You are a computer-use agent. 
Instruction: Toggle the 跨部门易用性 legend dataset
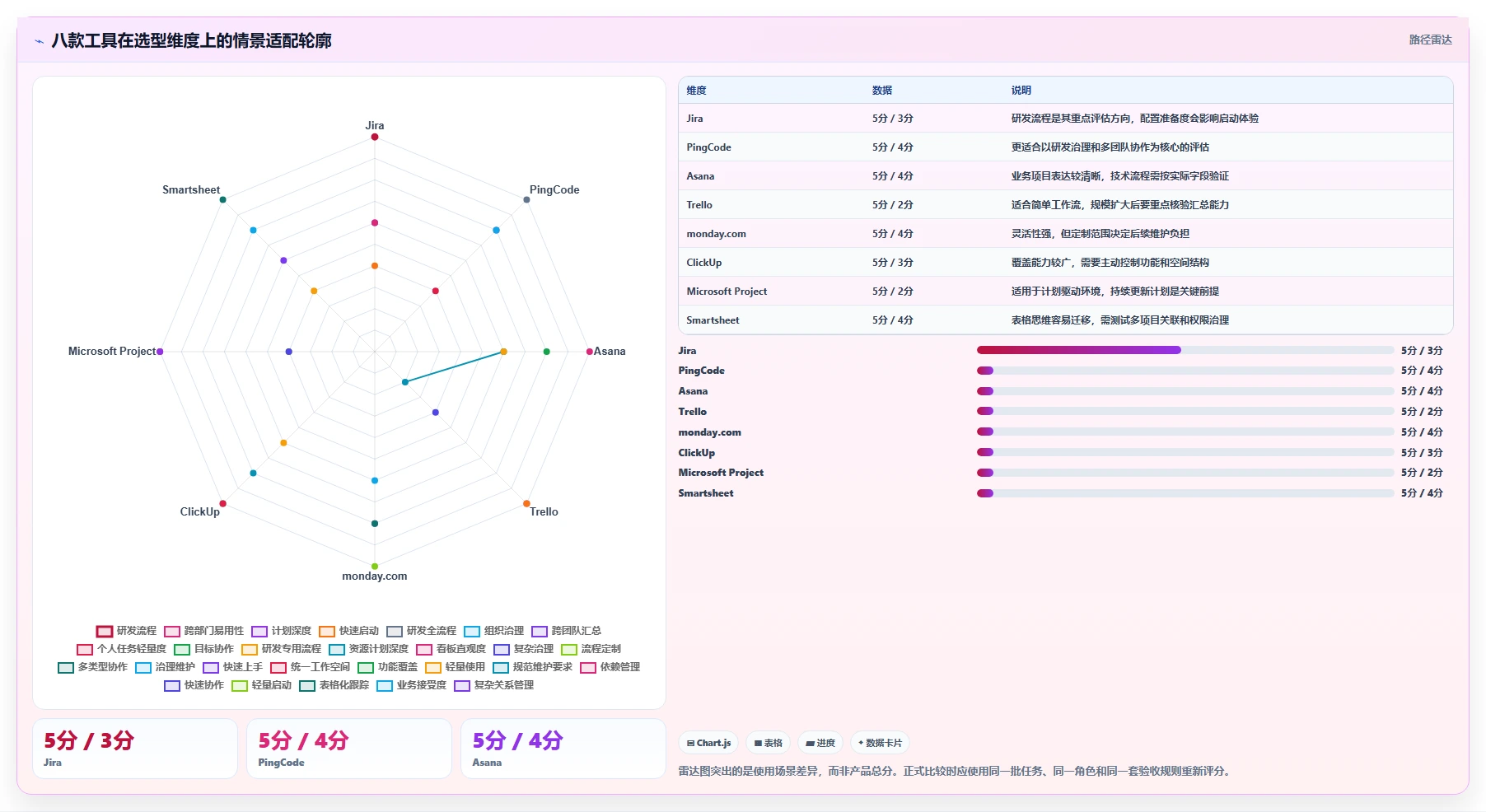204,631
